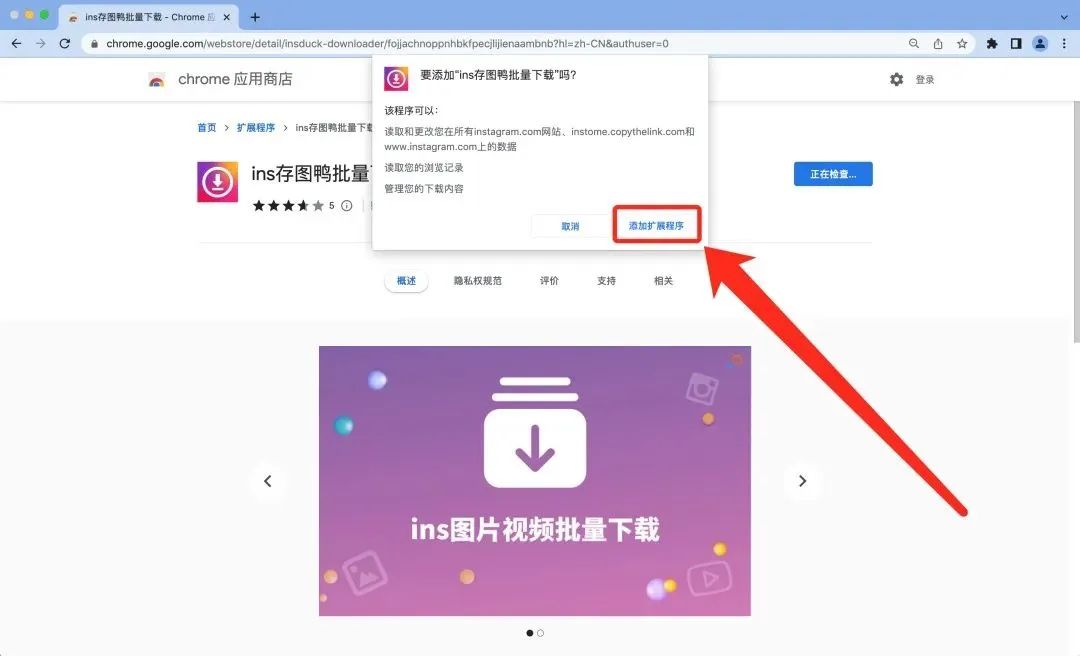Click the URL in the address bar
This screenshot has width=1080, height=656.
pos(387,43)
